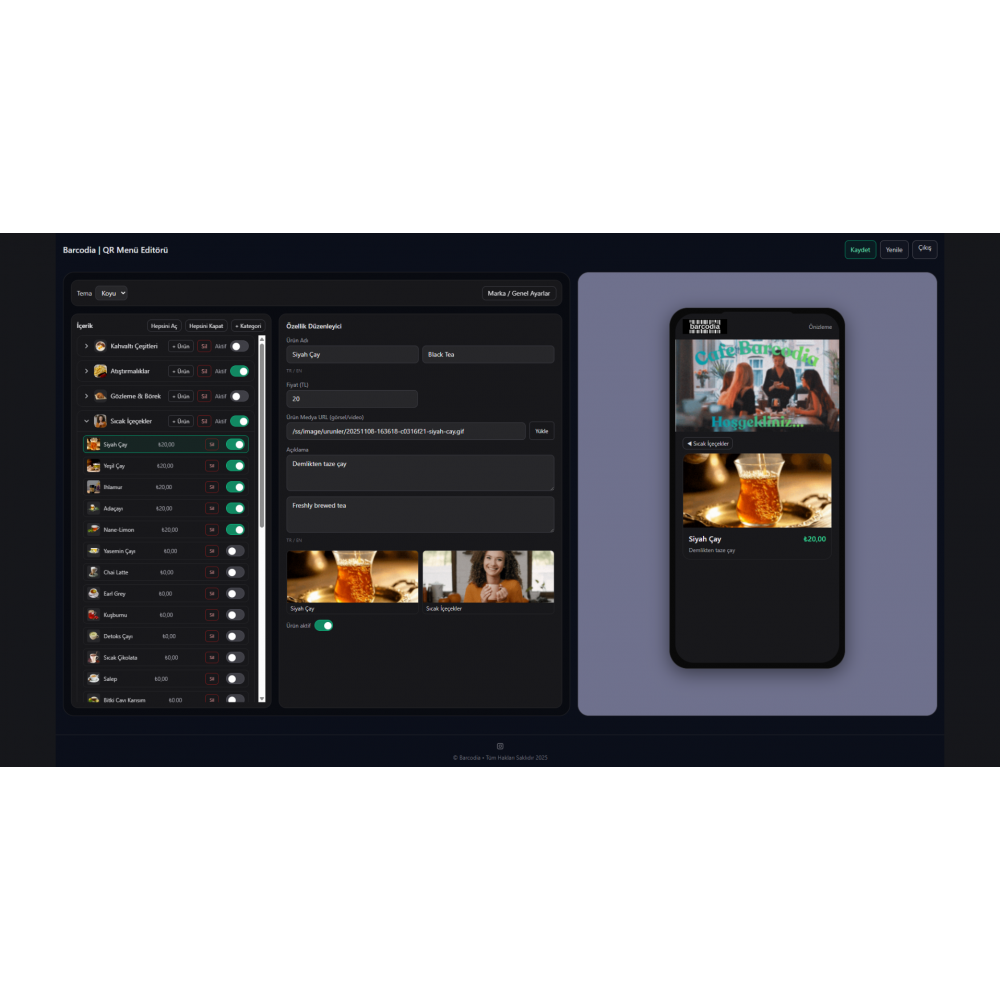Open Marka / Genel Ayarlar settings
The width and height of the screenshot is (1000, 1000).
[x=518, y=294]
